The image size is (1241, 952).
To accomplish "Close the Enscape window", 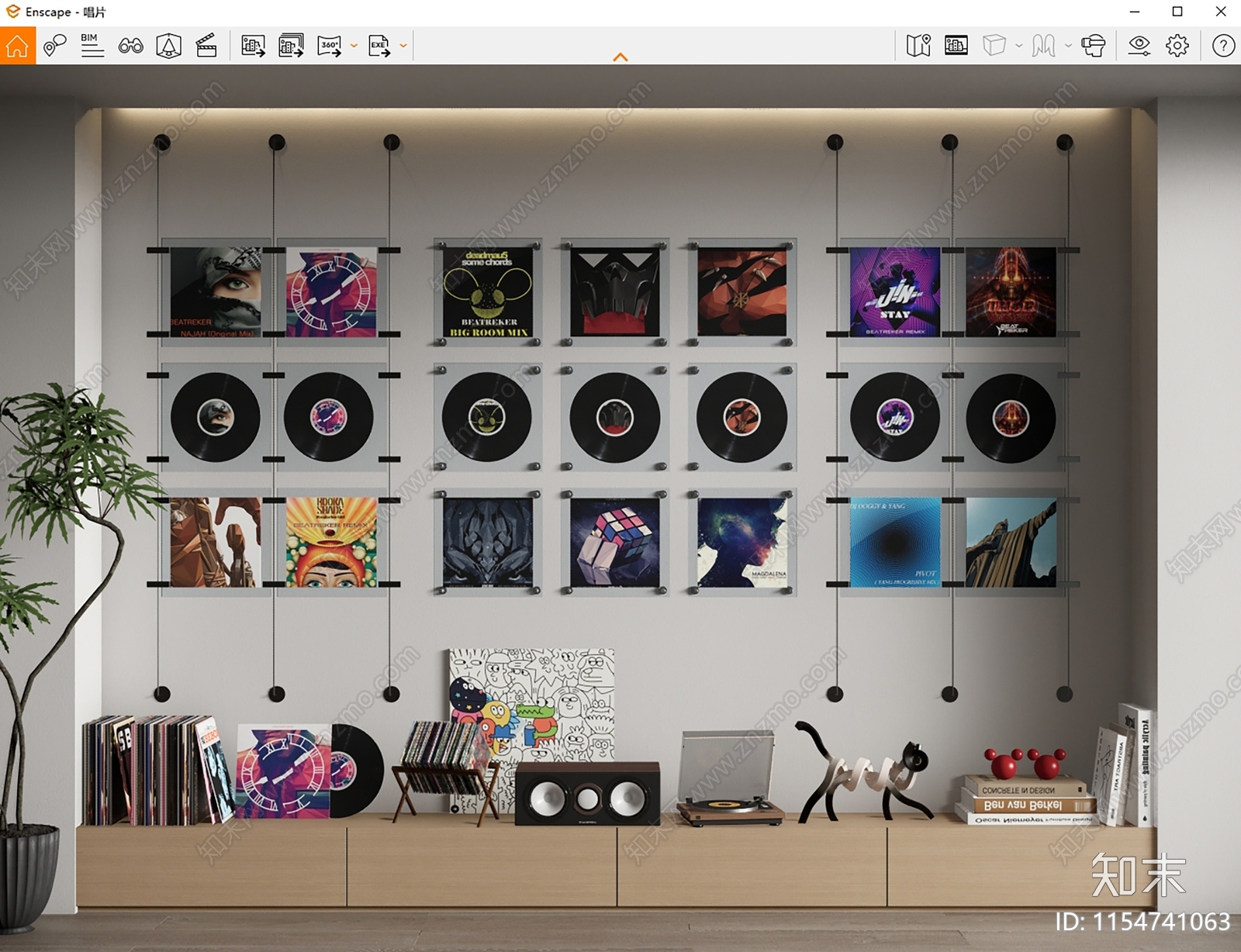I will point(1220,12).
